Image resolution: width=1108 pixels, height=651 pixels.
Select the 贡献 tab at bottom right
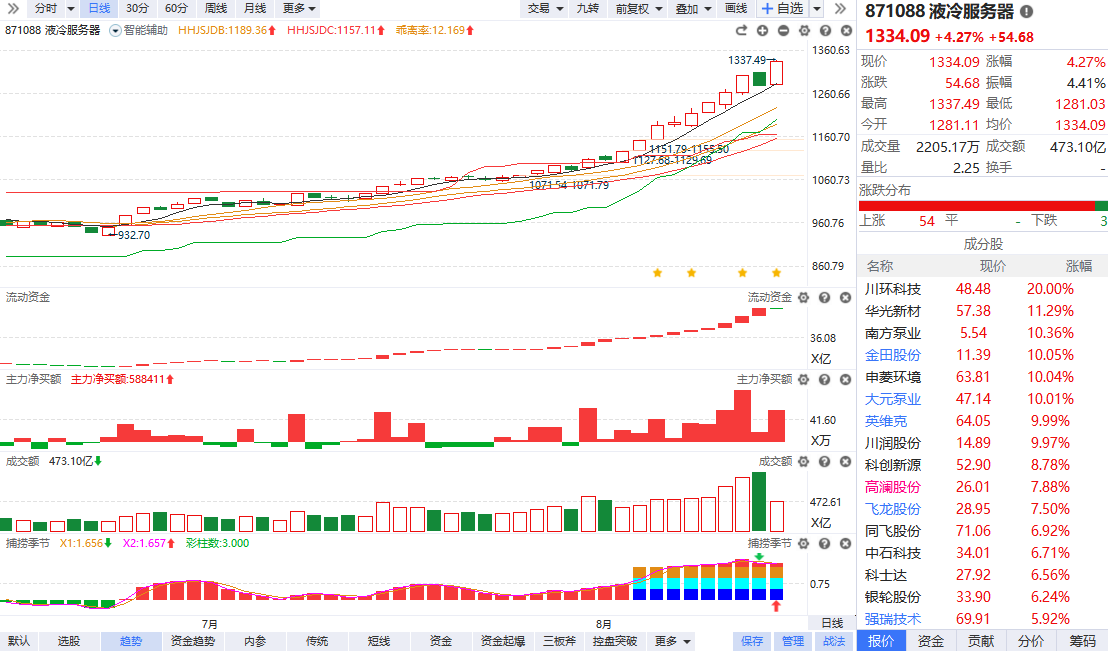coord(981,641)
